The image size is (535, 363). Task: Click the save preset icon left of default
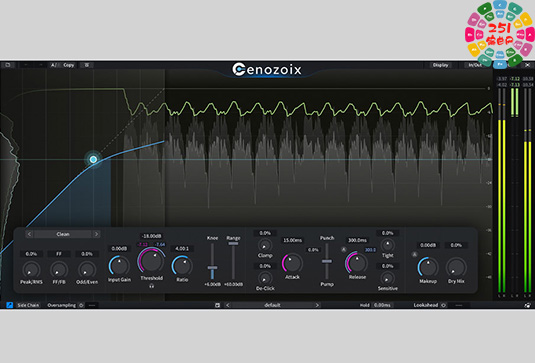click(217, 305)
